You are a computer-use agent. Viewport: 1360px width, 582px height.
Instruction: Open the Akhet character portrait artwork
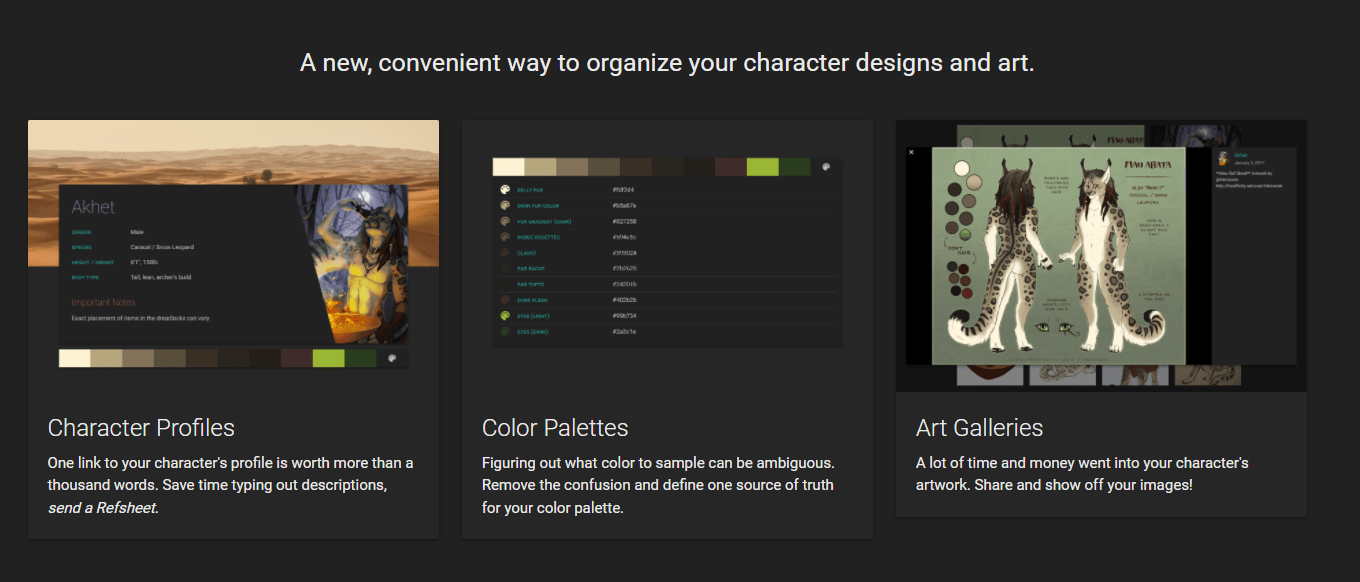pyautogui.click(x=360, y=268)
